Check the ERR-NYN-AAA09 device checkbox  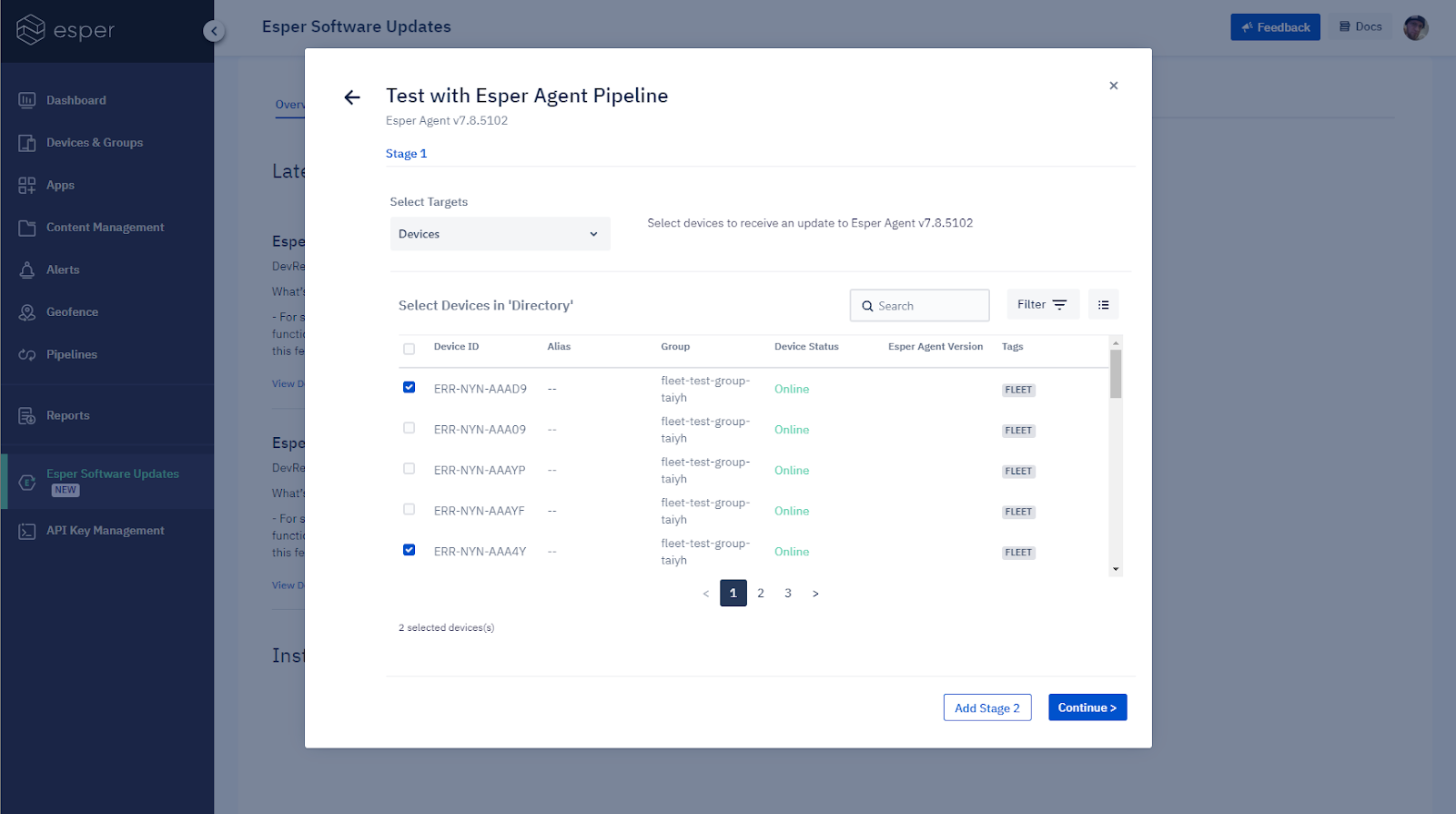click(409, 428)
